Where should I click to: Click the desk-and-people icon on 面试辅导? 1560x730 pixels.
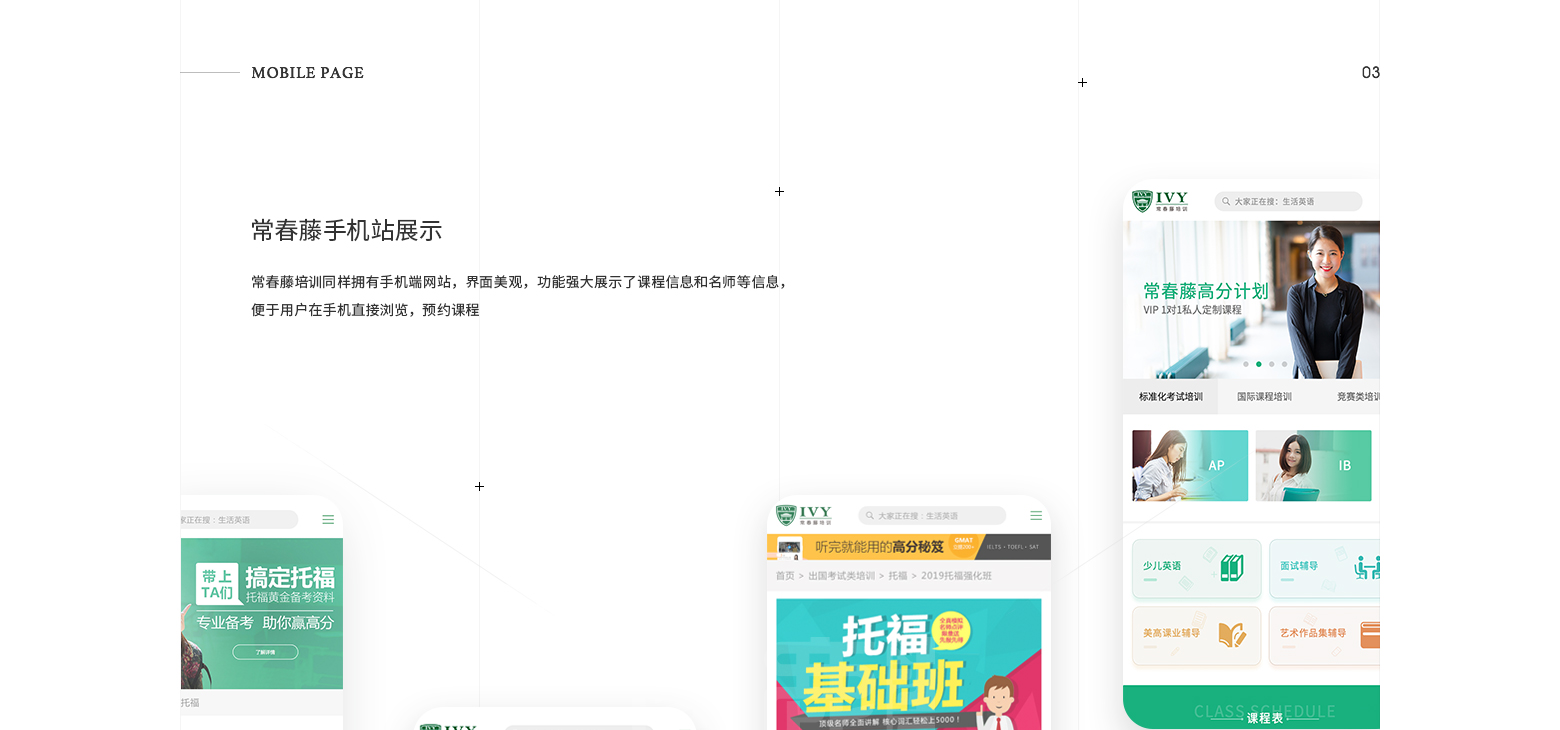[1367, 568]
